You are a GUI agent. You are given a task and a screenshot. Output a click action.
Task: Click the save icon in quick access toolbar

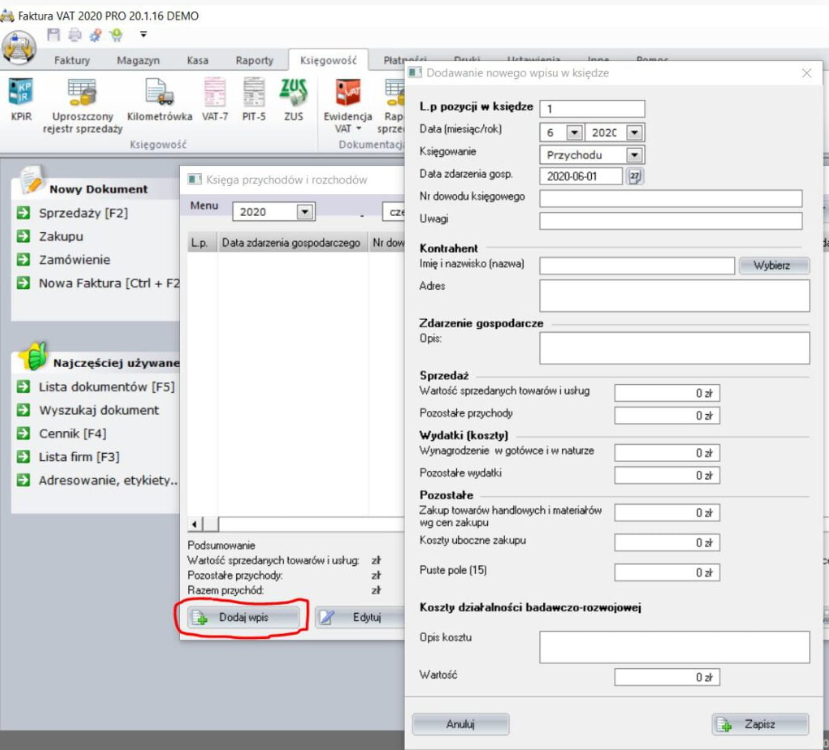pos(55,35)
